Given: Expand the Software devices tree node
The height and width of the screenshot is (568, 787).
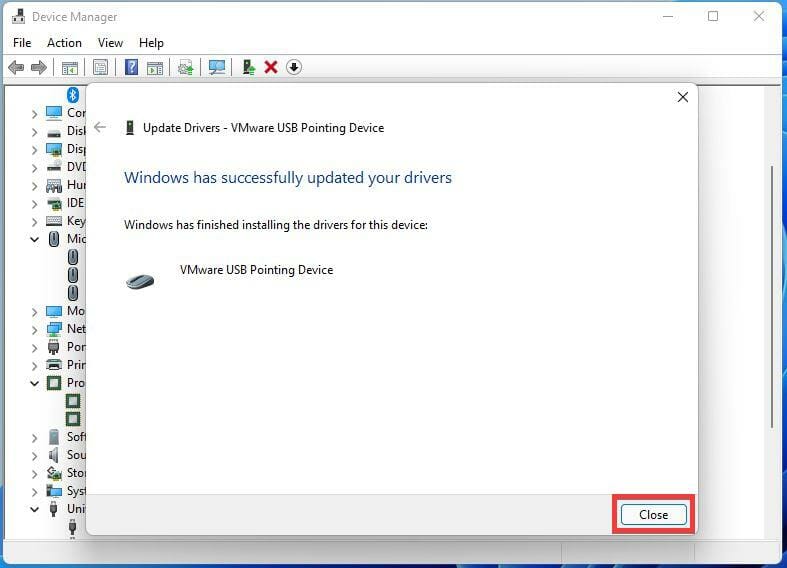Looking at the screenshot, I should 34,438.
